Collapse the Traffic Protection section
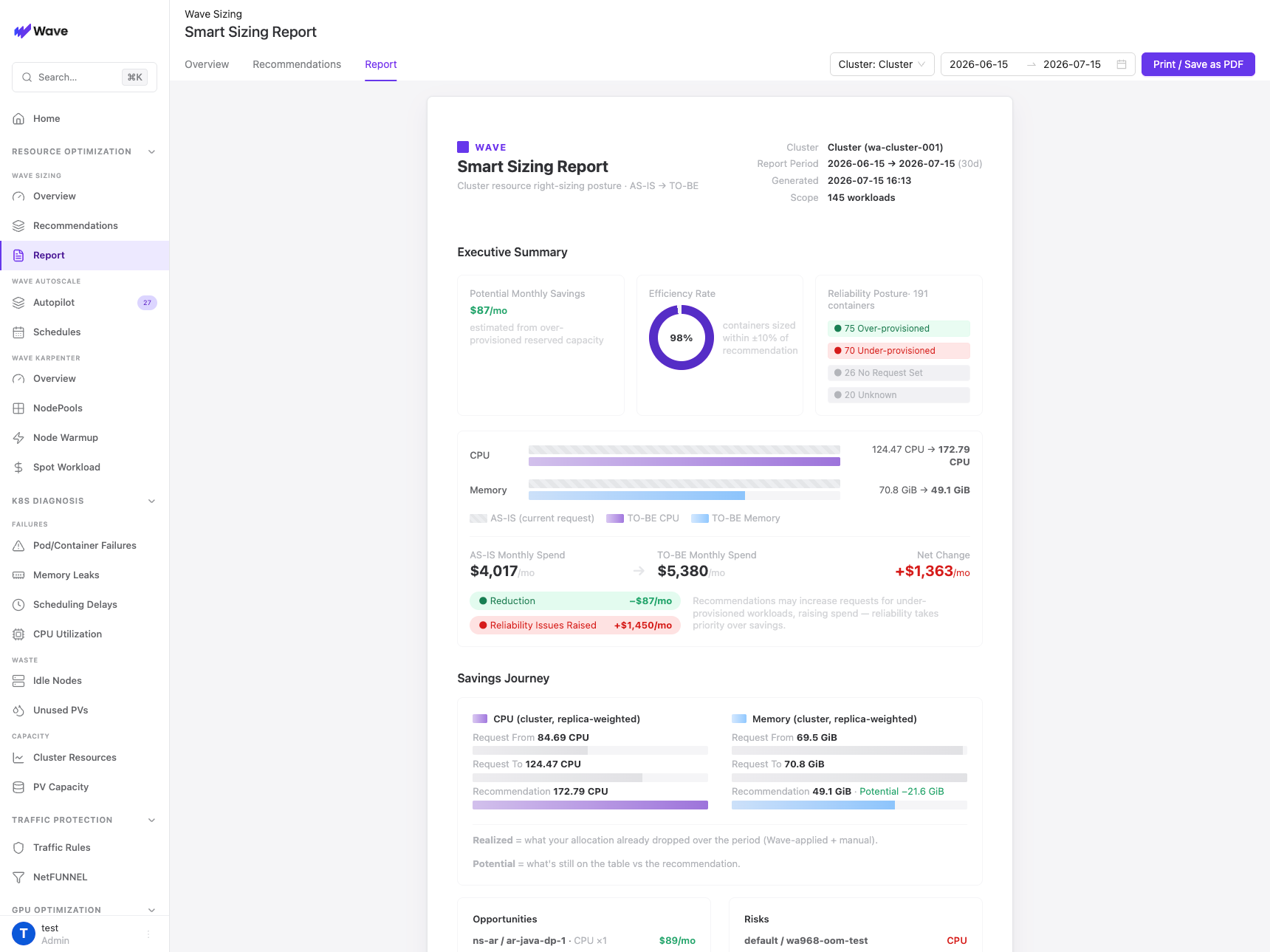 click(151, 820)
